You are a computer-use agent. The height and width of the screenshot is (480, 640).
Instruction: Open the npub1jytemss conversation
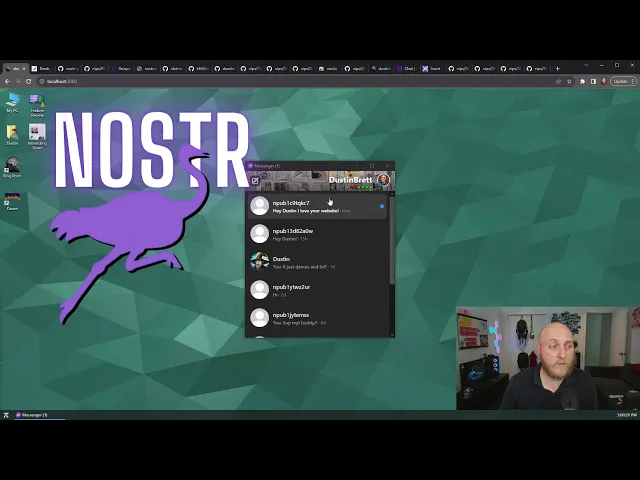coord(317,318)
